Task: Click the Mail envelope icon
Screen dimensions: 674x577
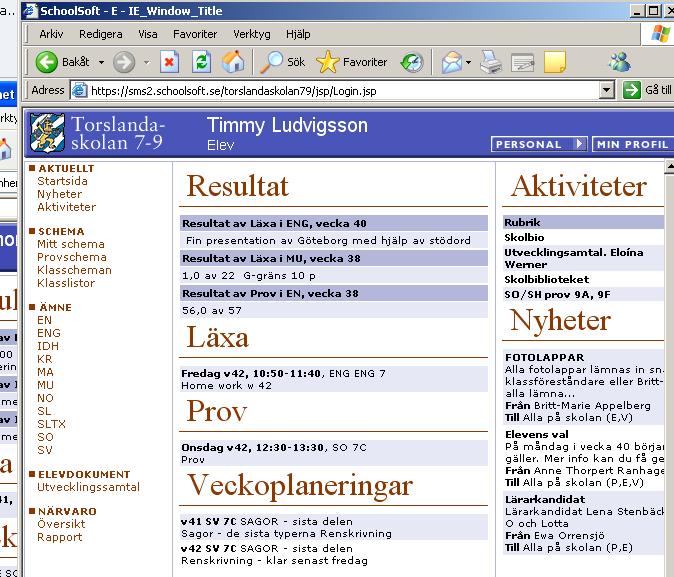Action: [452, 63]
